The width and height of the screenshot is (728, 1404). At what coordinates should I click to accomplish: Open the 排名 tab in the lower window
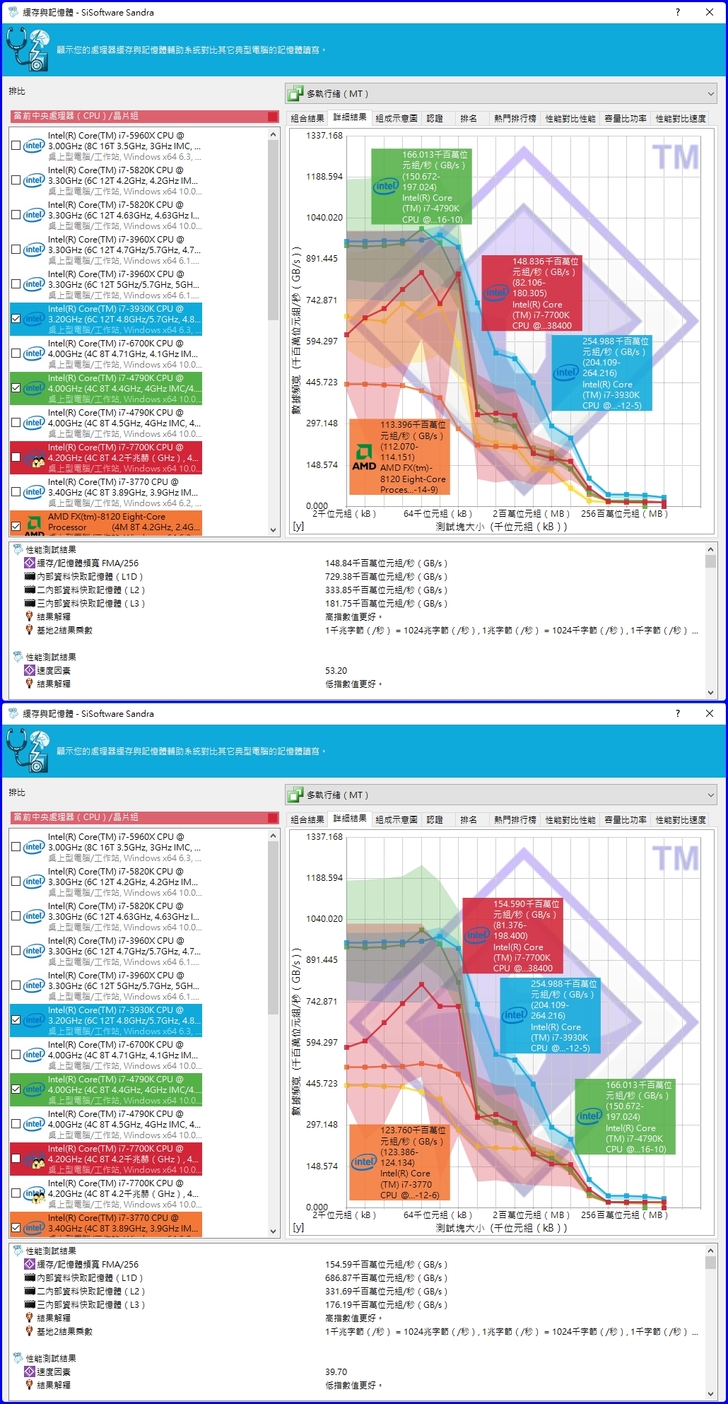[468, 819]
